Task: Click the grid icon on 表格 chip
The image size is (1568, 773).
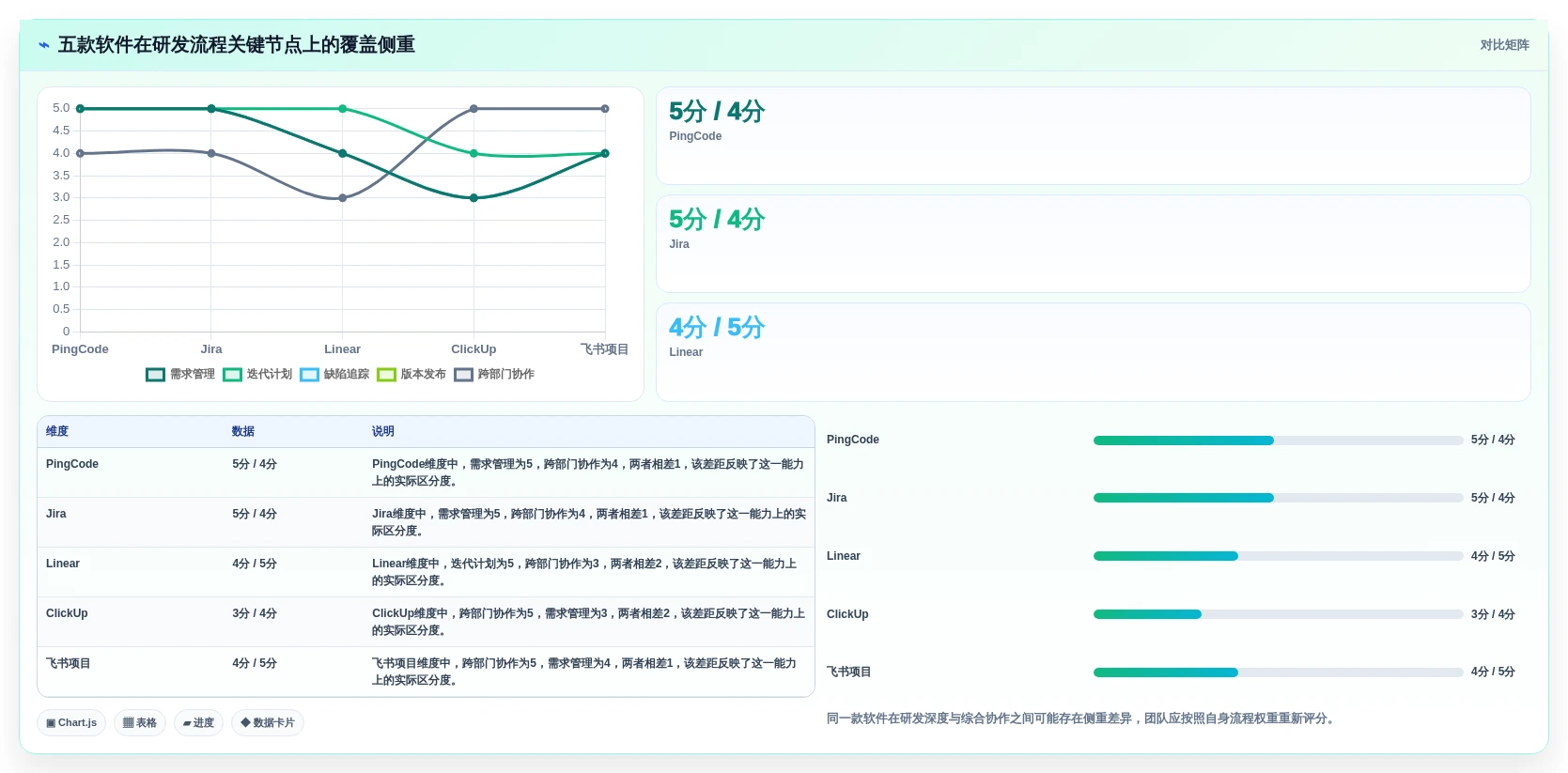Action: [128, 723]
